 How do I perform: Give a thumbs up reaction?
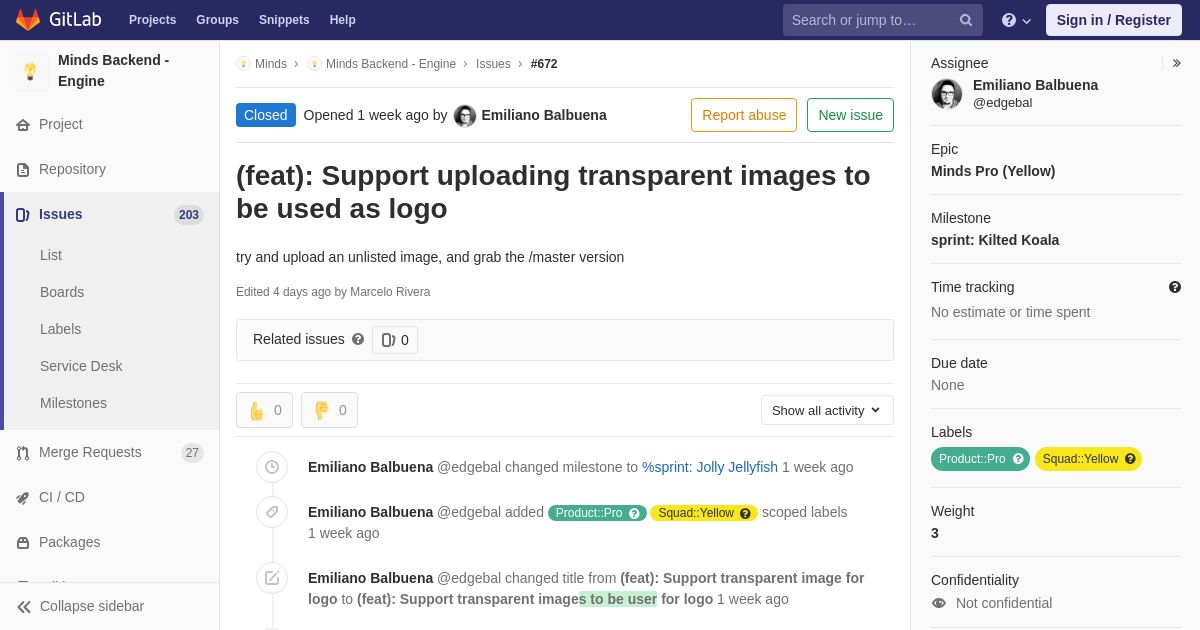pos(264,410)
